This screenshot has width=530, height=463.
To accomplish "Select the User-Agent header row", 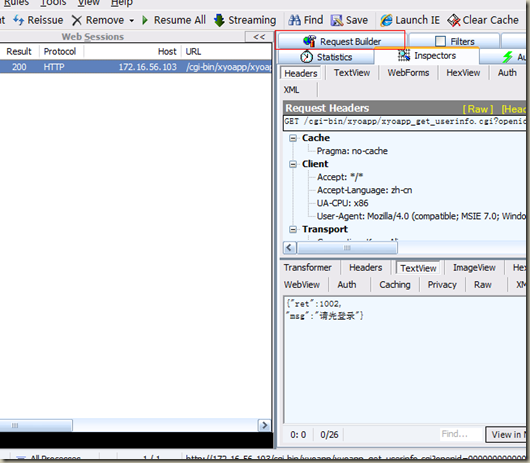I will 421,216.
